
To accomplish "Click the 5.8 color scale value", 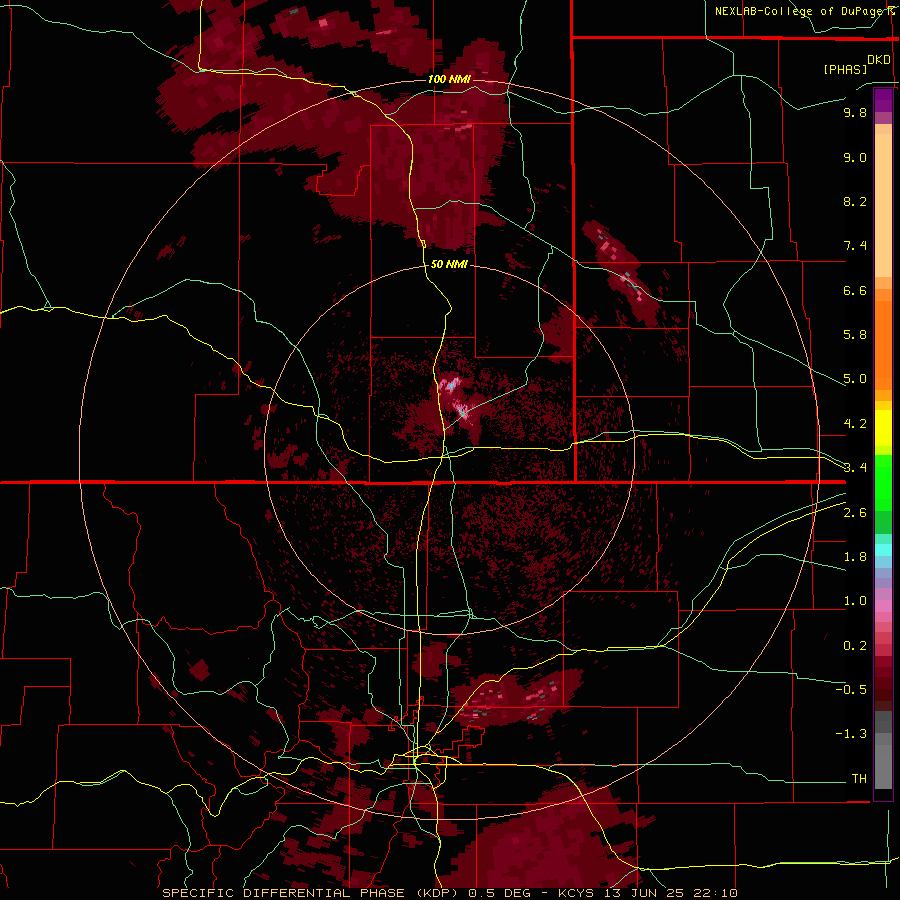I will 855,335.
